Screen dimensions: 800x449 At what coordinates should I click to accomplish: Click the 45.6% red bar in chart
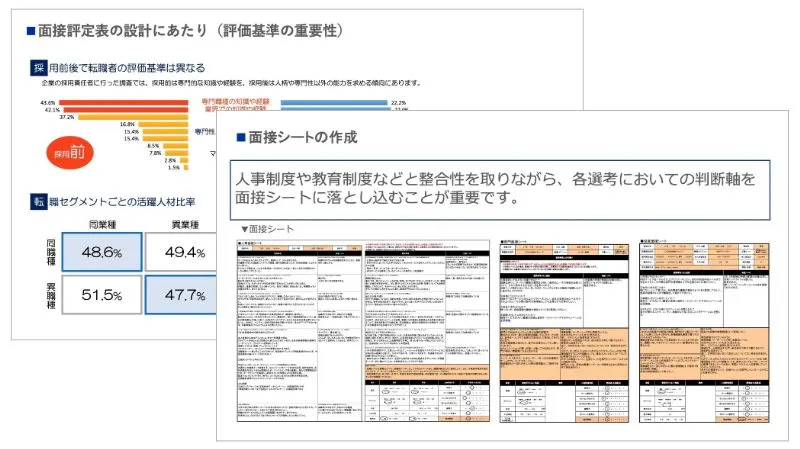(124, 103)
